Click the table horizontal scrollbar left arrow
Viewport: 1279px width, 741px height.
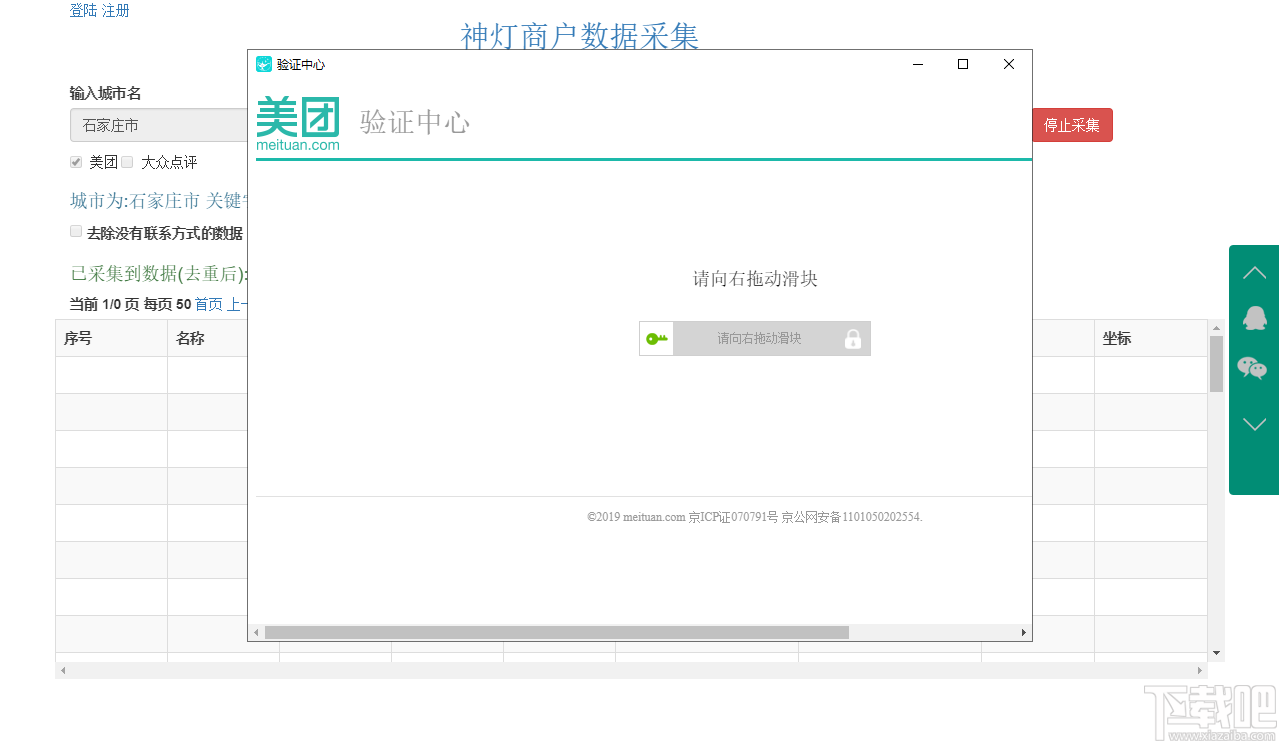coord(63,670)
